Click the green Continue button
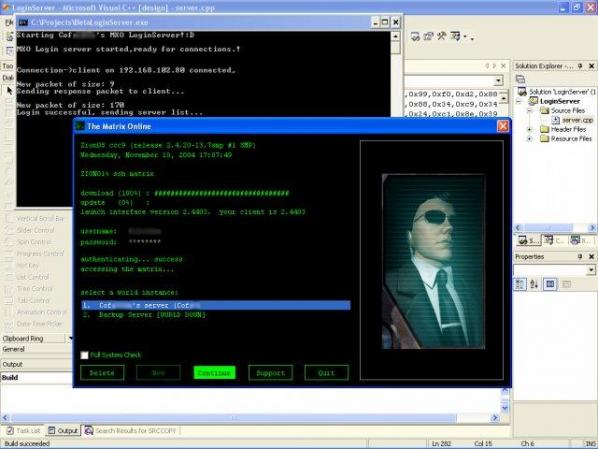Screen dimensions: 598x449 point(214,373)
